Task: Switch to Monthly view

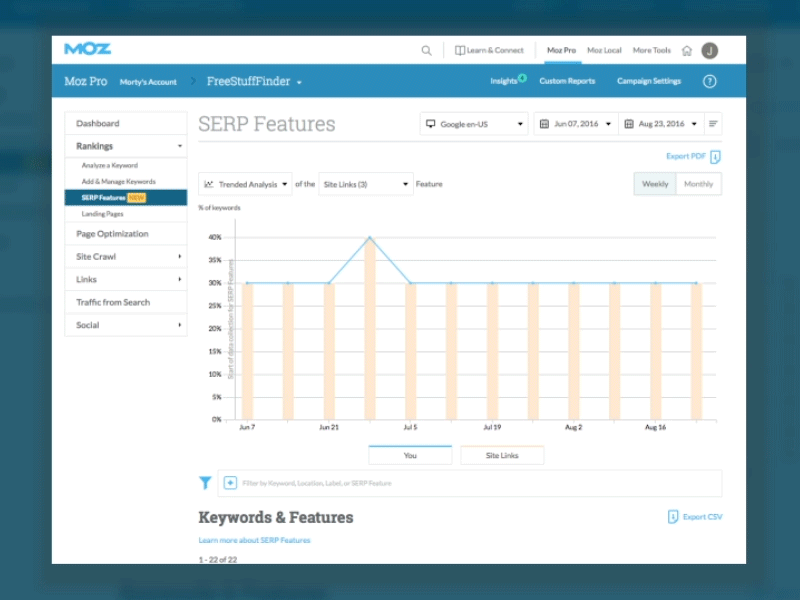Action: pyautogui.click(x=698, y=184)
